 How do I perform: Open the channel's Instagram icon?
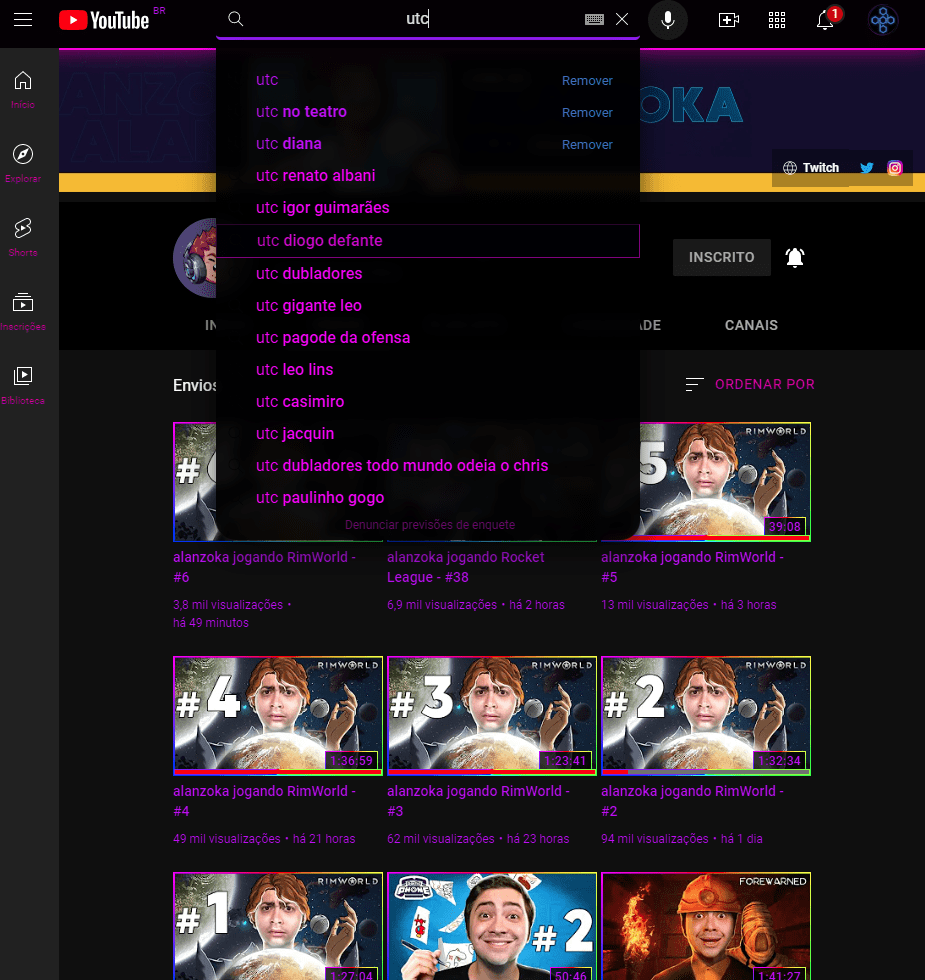pos(895,167)
